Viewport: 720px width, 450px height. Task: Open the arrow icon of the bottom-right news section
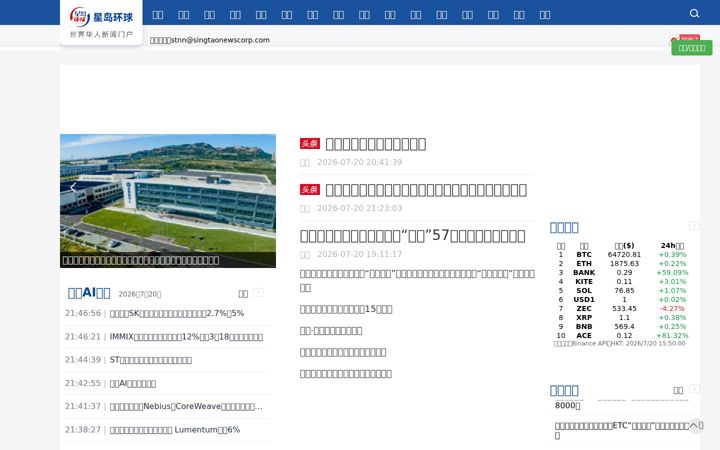(694, 388)
